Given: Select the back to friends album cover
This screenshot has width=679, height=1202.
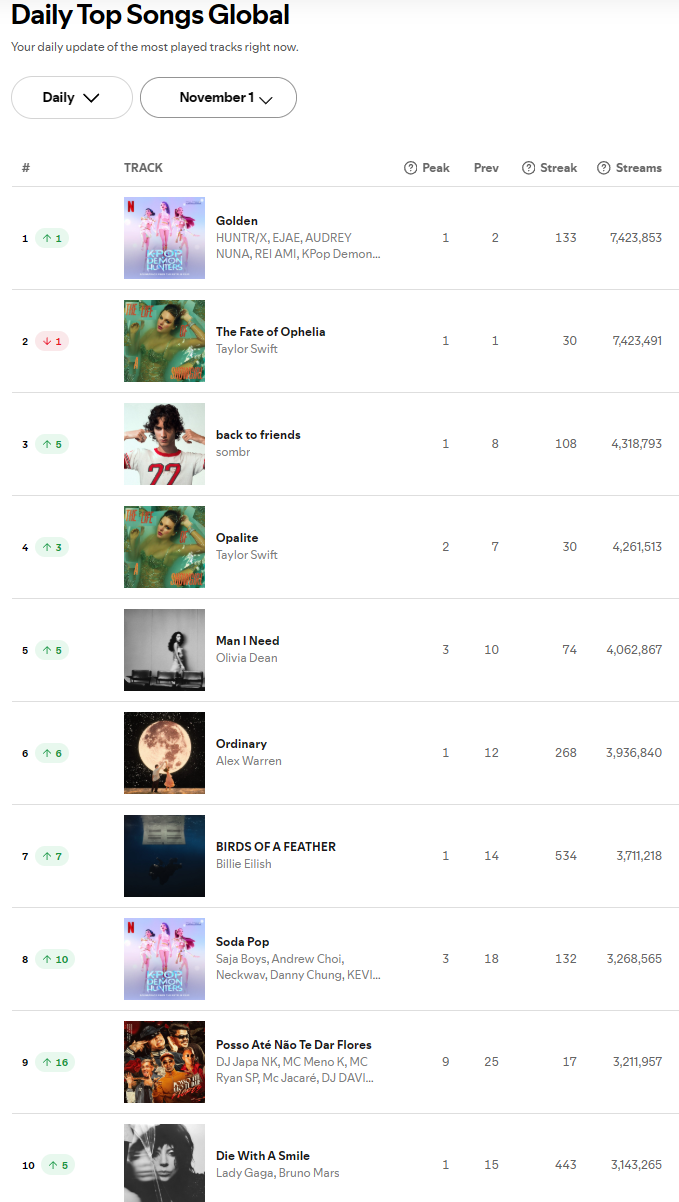Looking at the screenshot, I should click(164, 444).
